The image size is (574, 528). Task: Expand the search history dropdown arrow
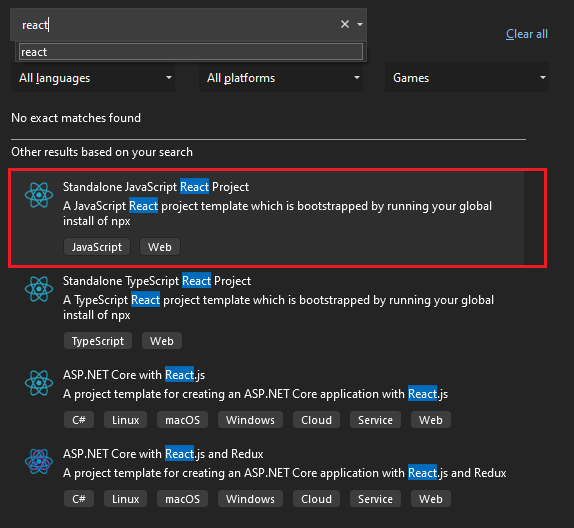[360, 24]
